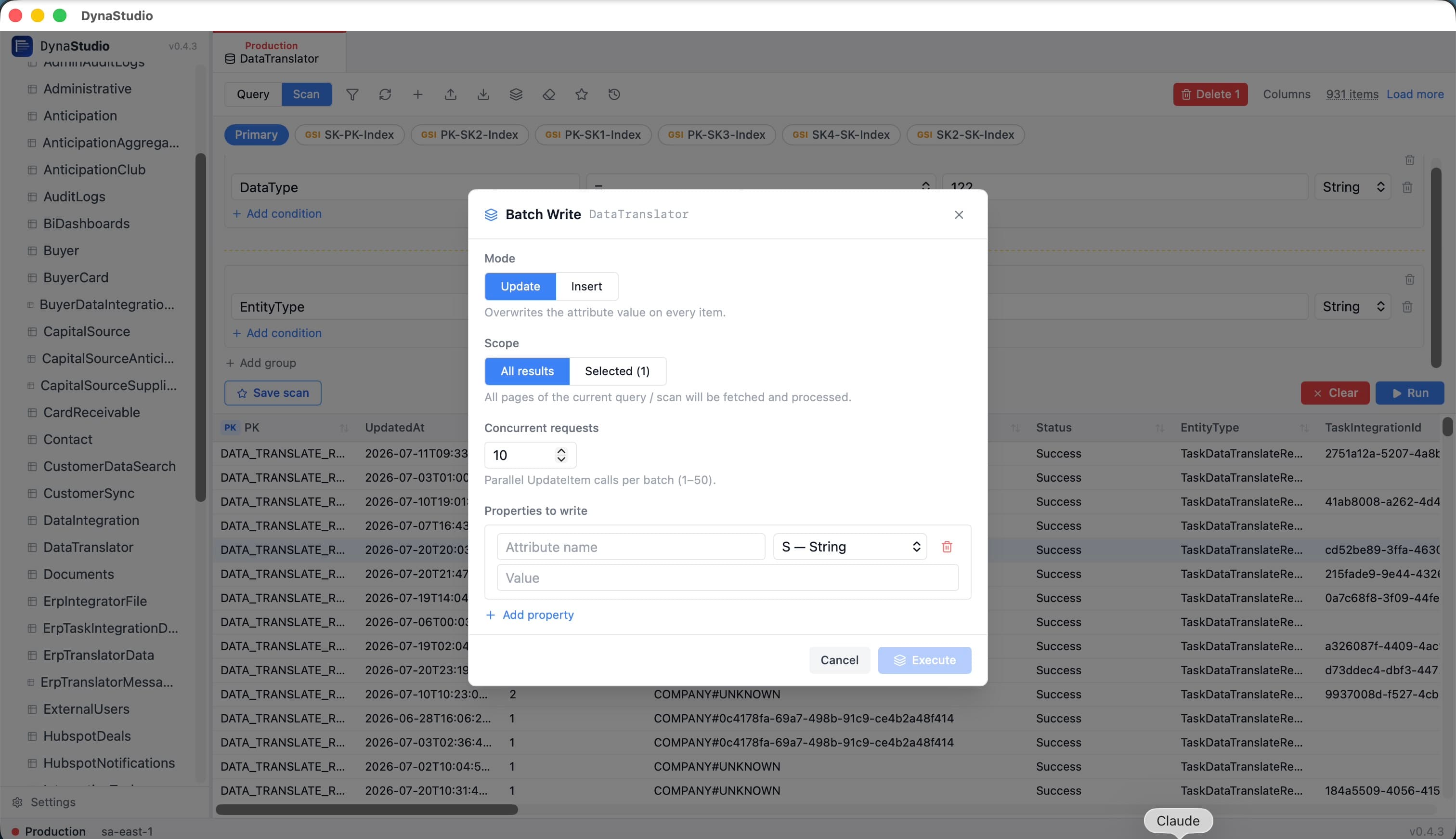1456x839 pixels.
Task: Click the table icon next to Buyer
Action: click(32, 250)
